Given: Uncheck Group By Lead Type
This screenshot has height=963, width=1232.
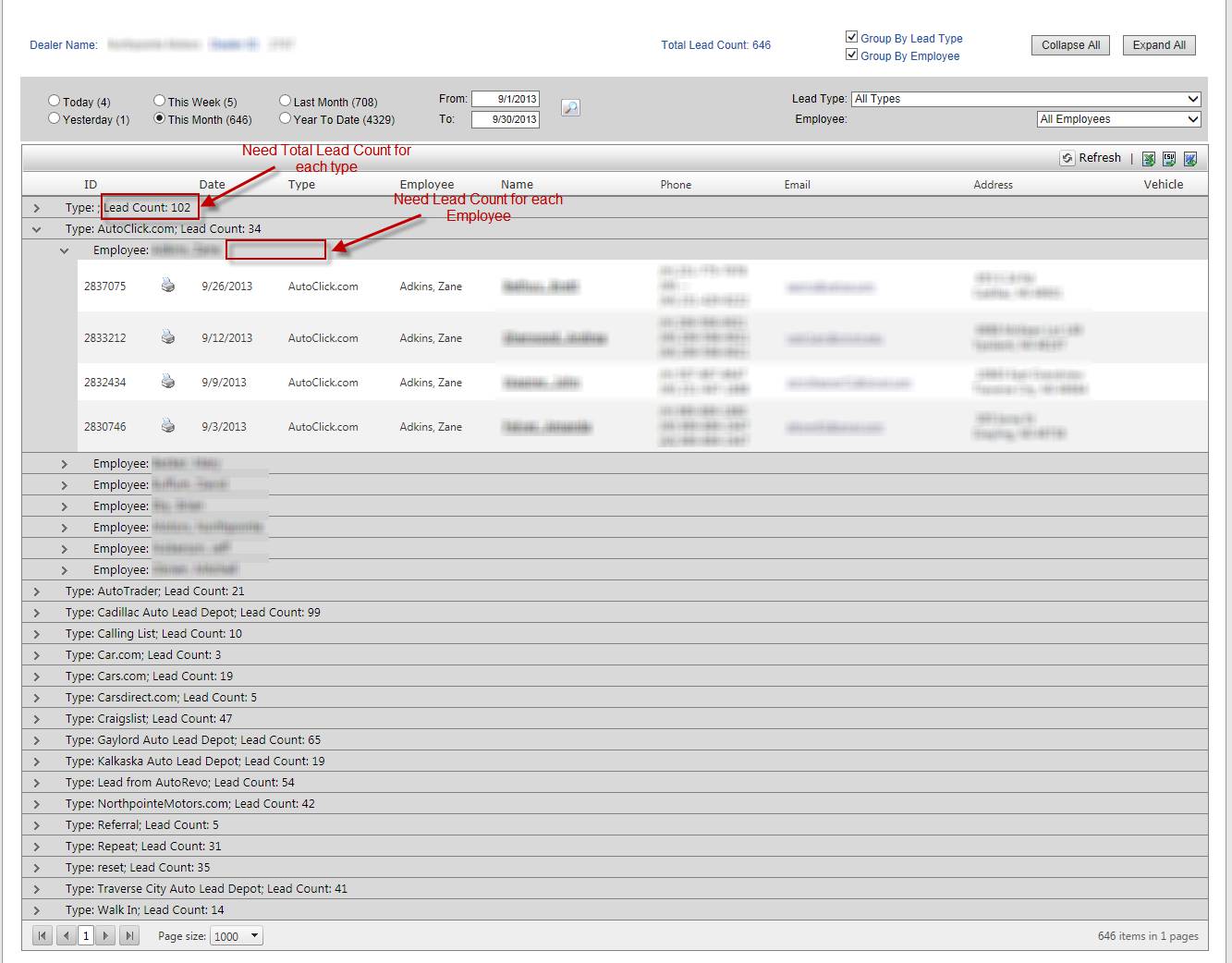Looking at the screenshot, I should pos(851,37).
